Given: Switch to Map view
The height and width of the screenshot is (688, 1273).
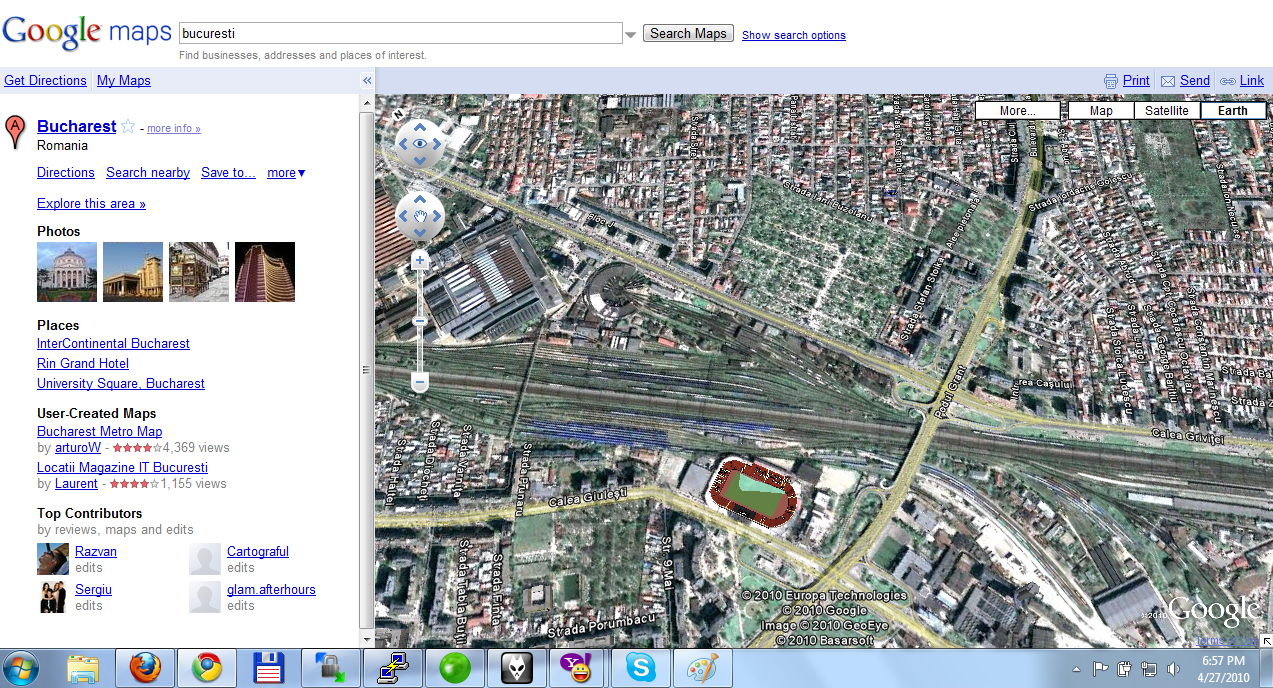Looking at the screenshot, I should point(1101,110).
